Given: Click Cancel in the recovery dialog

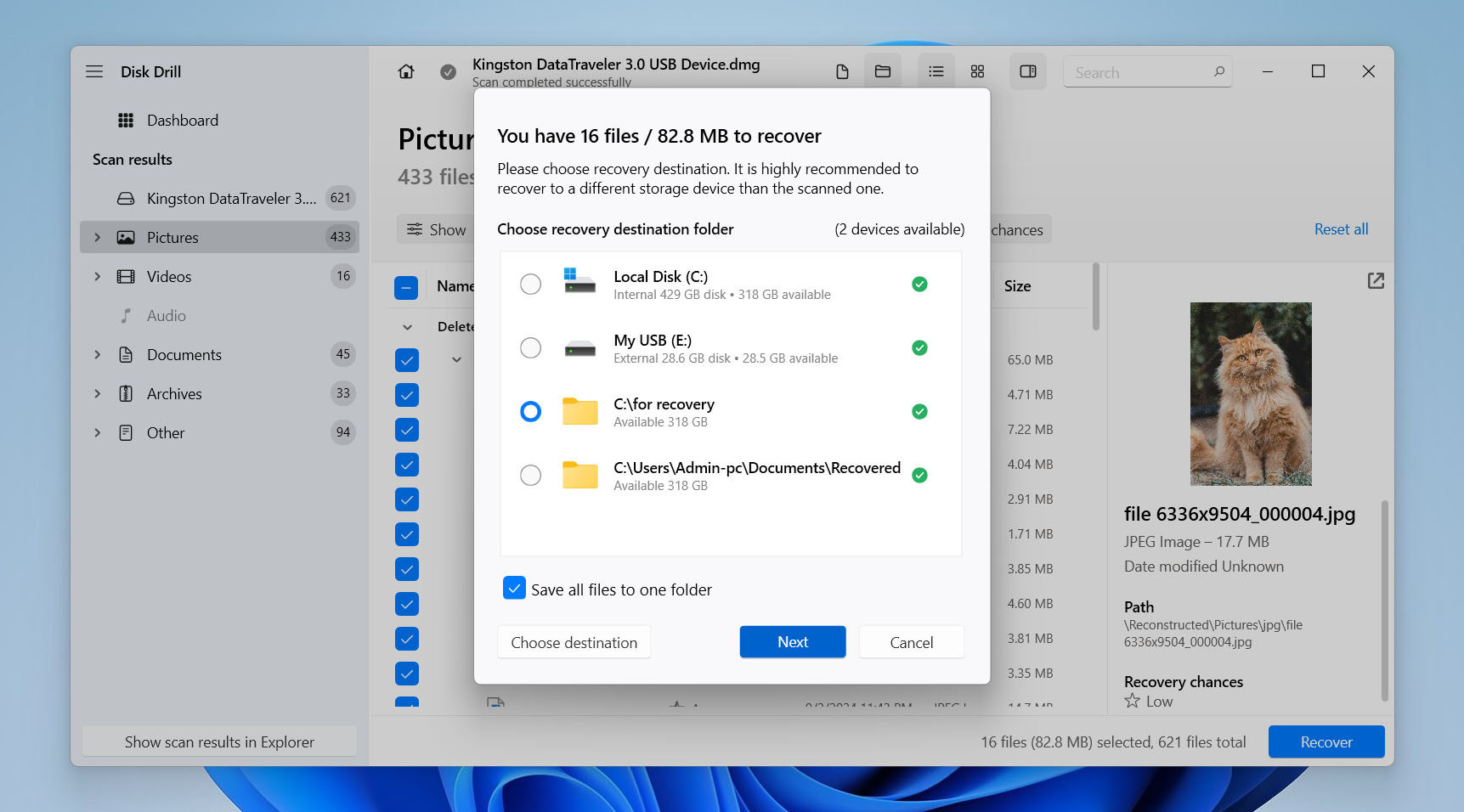Looking at the screenshot, I should (x=912, y=642).
